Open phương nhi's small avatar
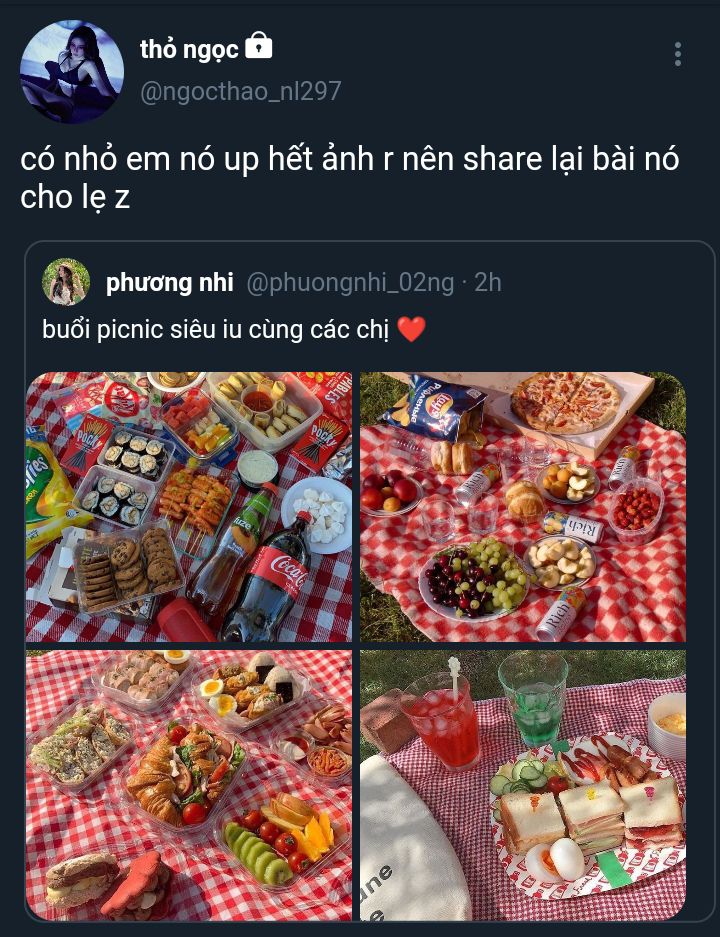This screenshot has width=720, height=937. (x=66, y=282)
